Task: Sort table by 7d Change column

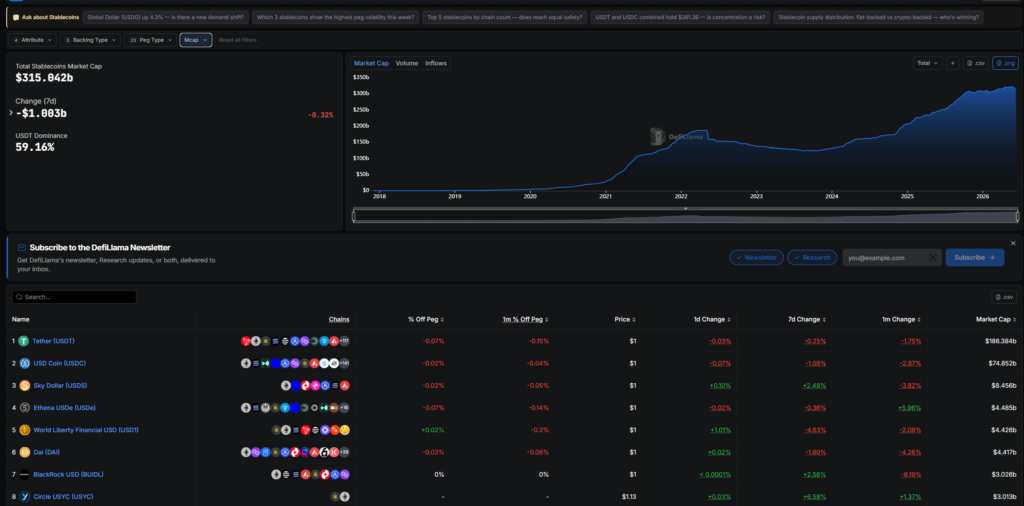Action: click(x=807, y=319)
